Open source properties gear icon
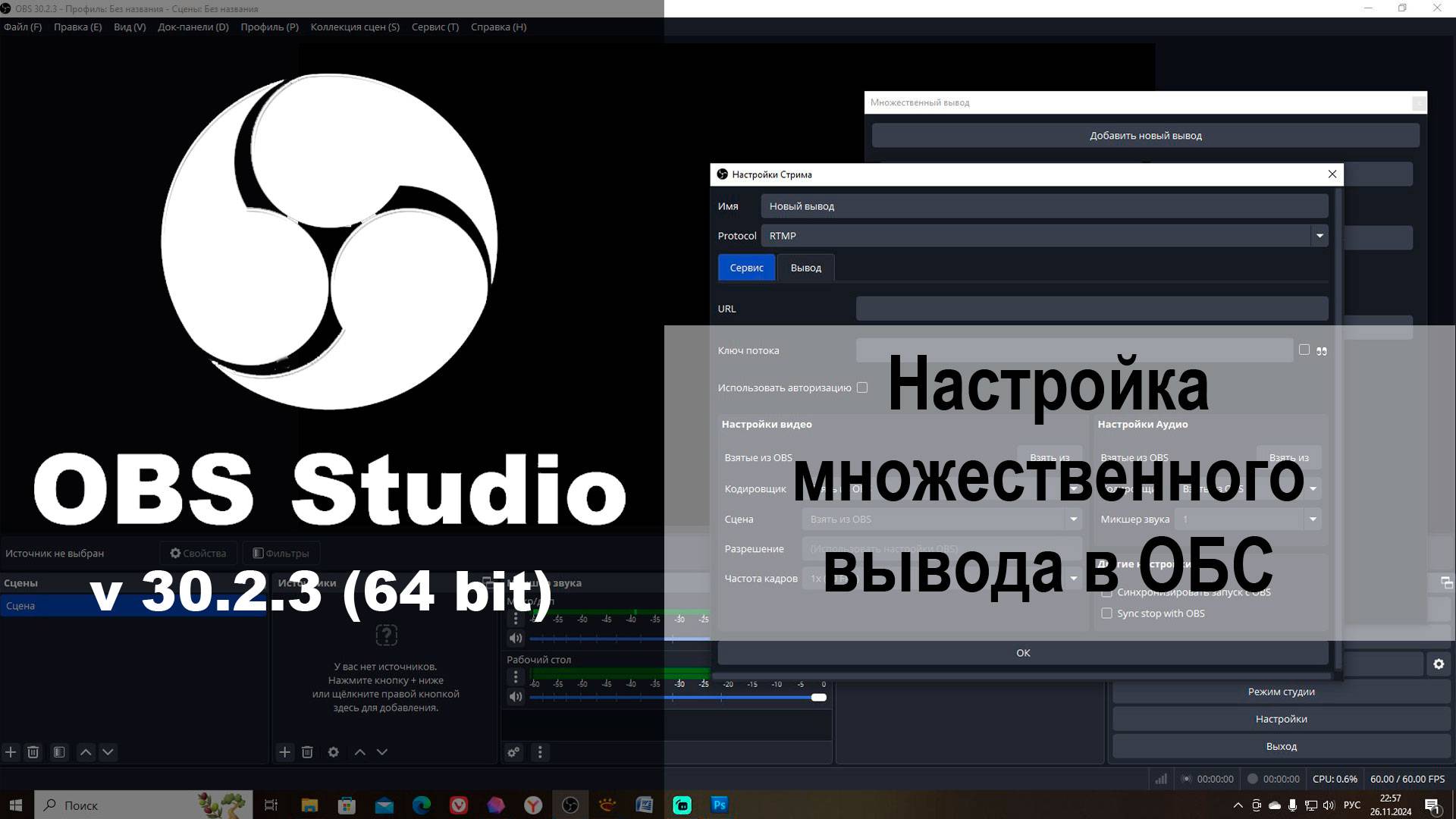The width and height of the screenshot is (1456, 819). coord(333,752)
